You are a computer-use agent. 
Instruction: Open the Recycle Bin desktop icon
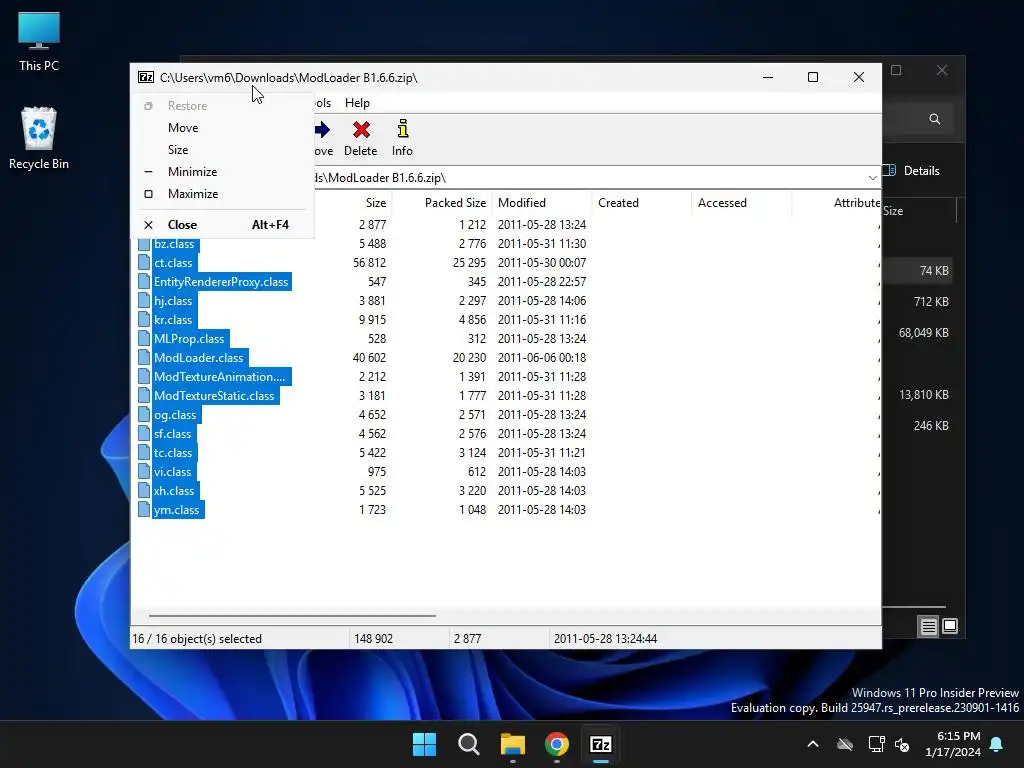[39, 138]
